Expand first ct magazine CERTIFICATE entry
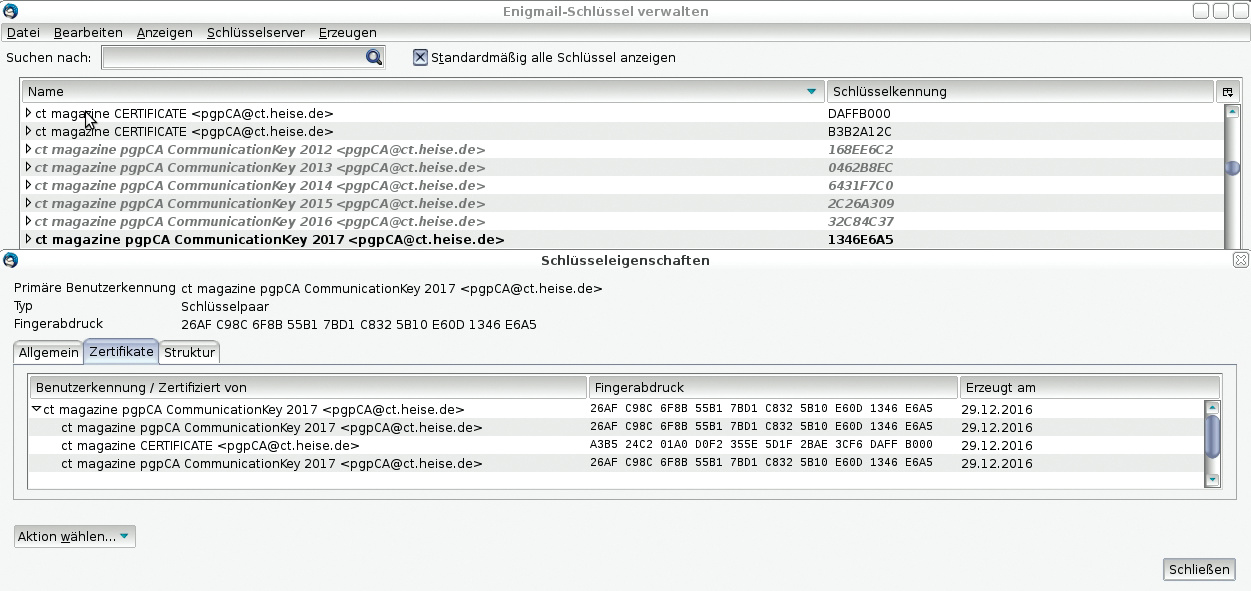 tap(28, 114)
